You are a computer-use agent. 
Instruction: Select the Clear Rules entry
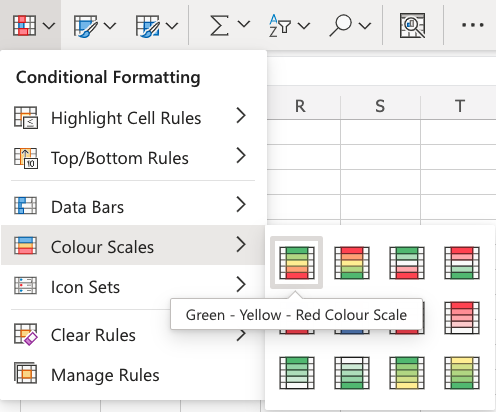tap(133, 335)
